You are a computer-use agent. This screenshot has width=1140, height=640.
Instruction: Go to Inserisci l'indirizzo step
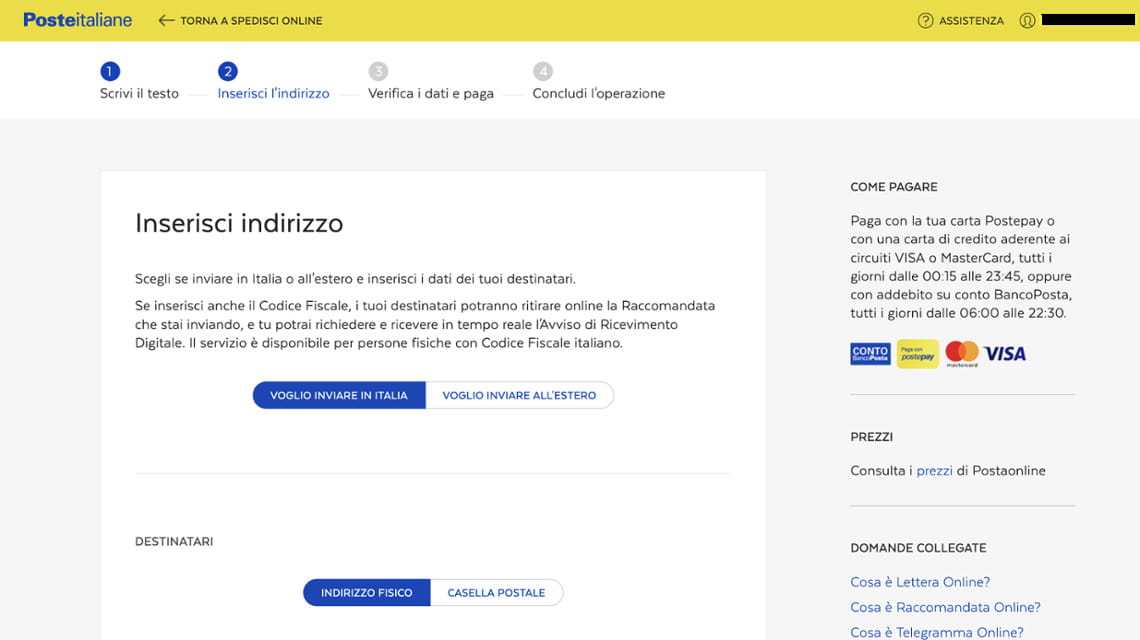pos(273,93)
